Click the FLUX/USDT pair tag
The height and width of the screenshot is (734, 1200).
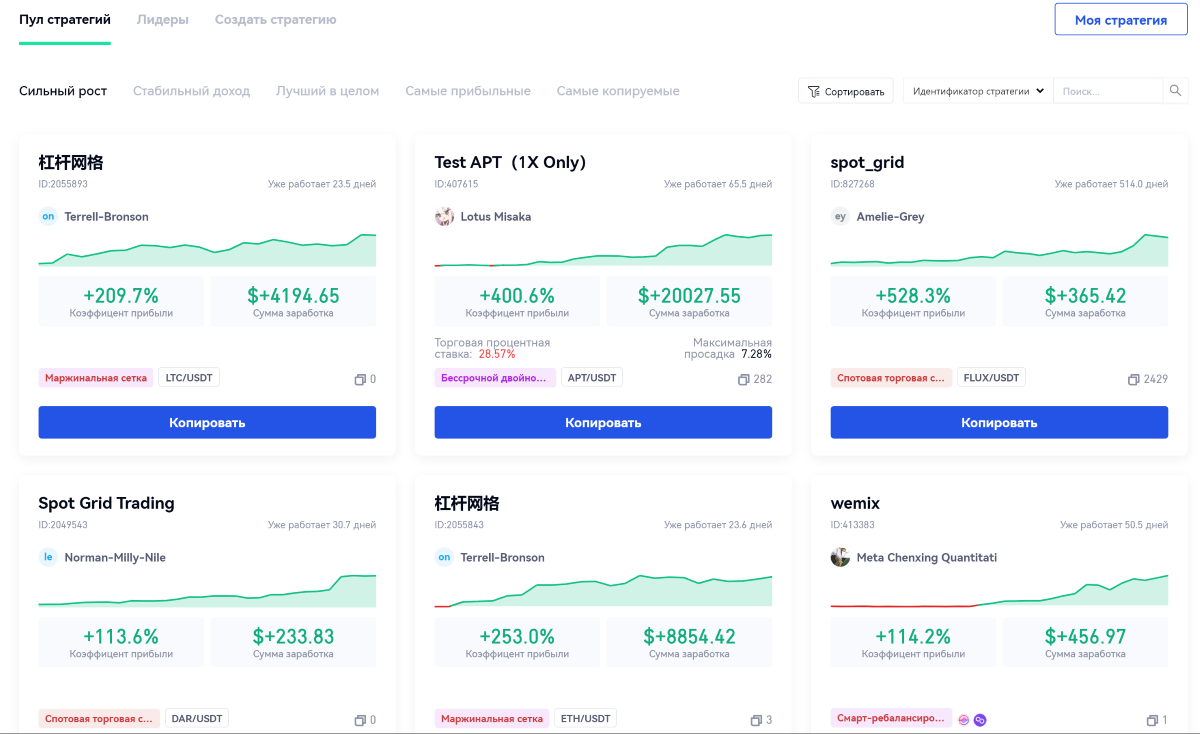point(991,378)
